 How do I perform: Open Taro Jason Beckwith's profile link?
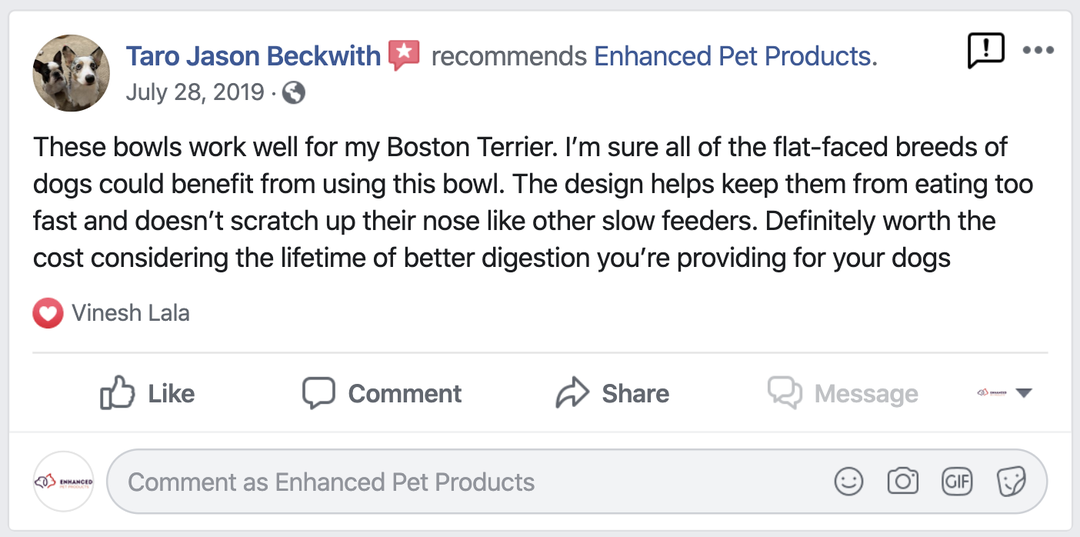click(254, 56)
